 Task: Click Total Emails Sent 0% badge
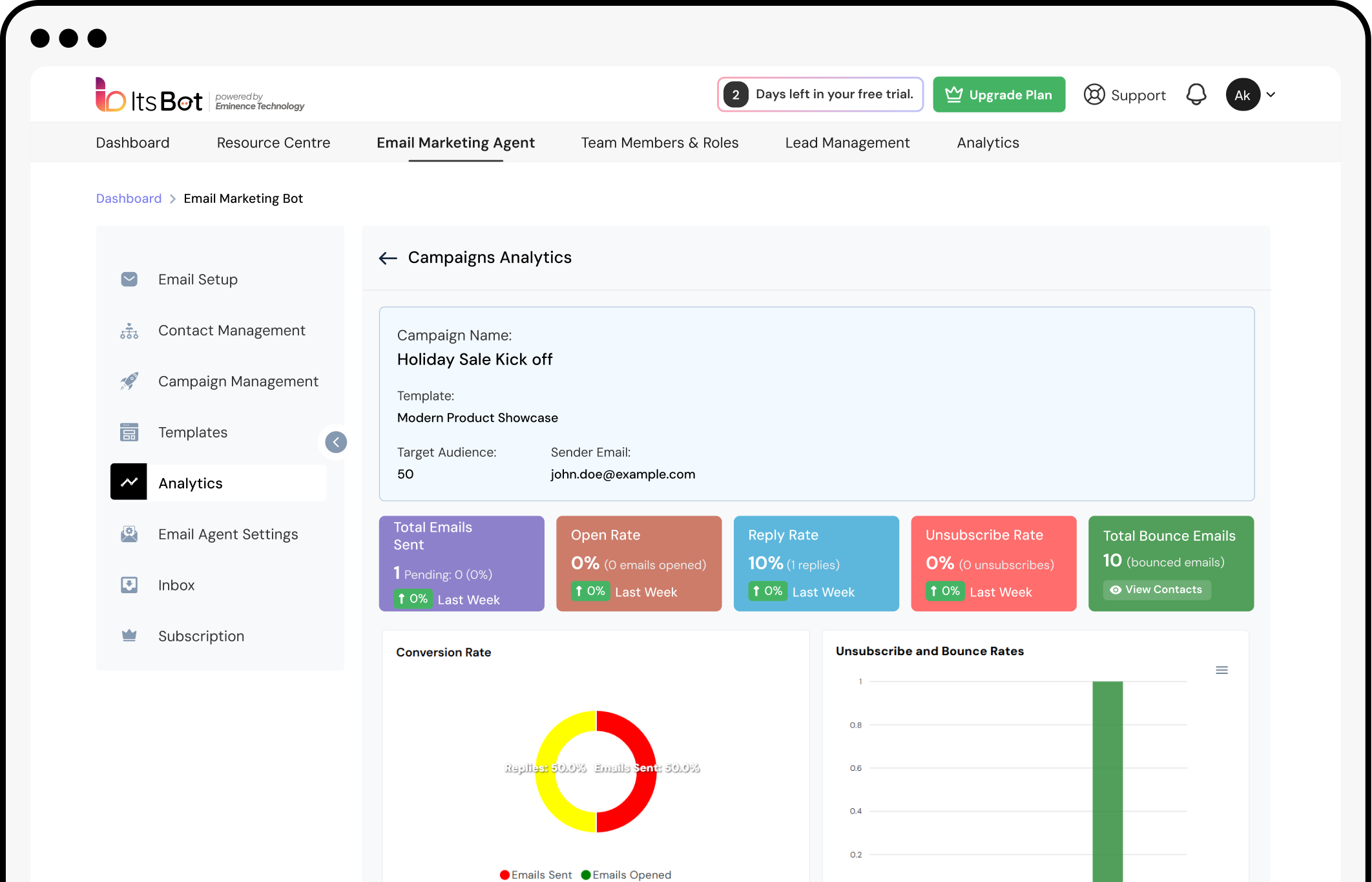point(412,599)
